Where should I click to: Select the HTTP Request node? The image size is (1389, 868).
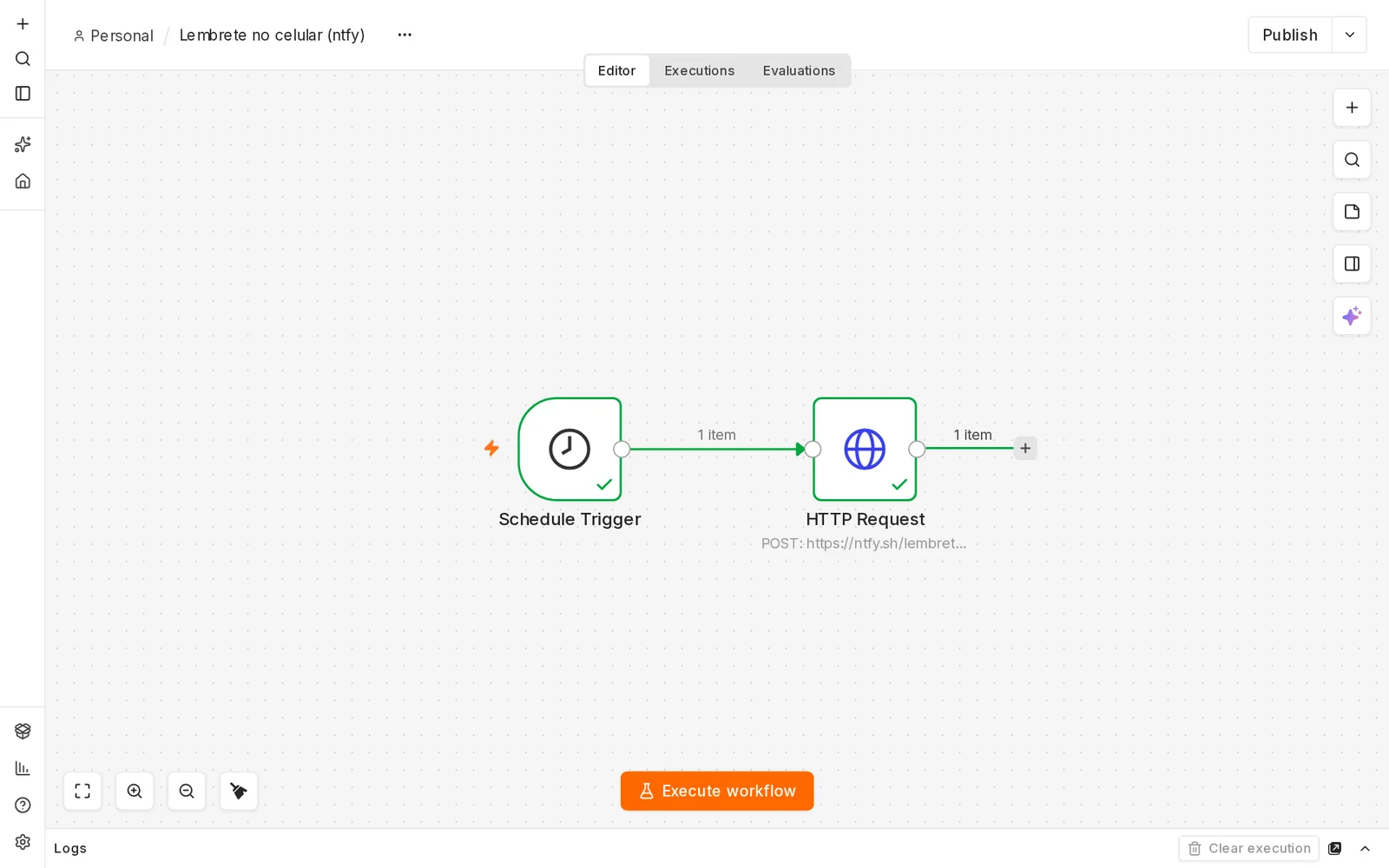pos(865,449)
